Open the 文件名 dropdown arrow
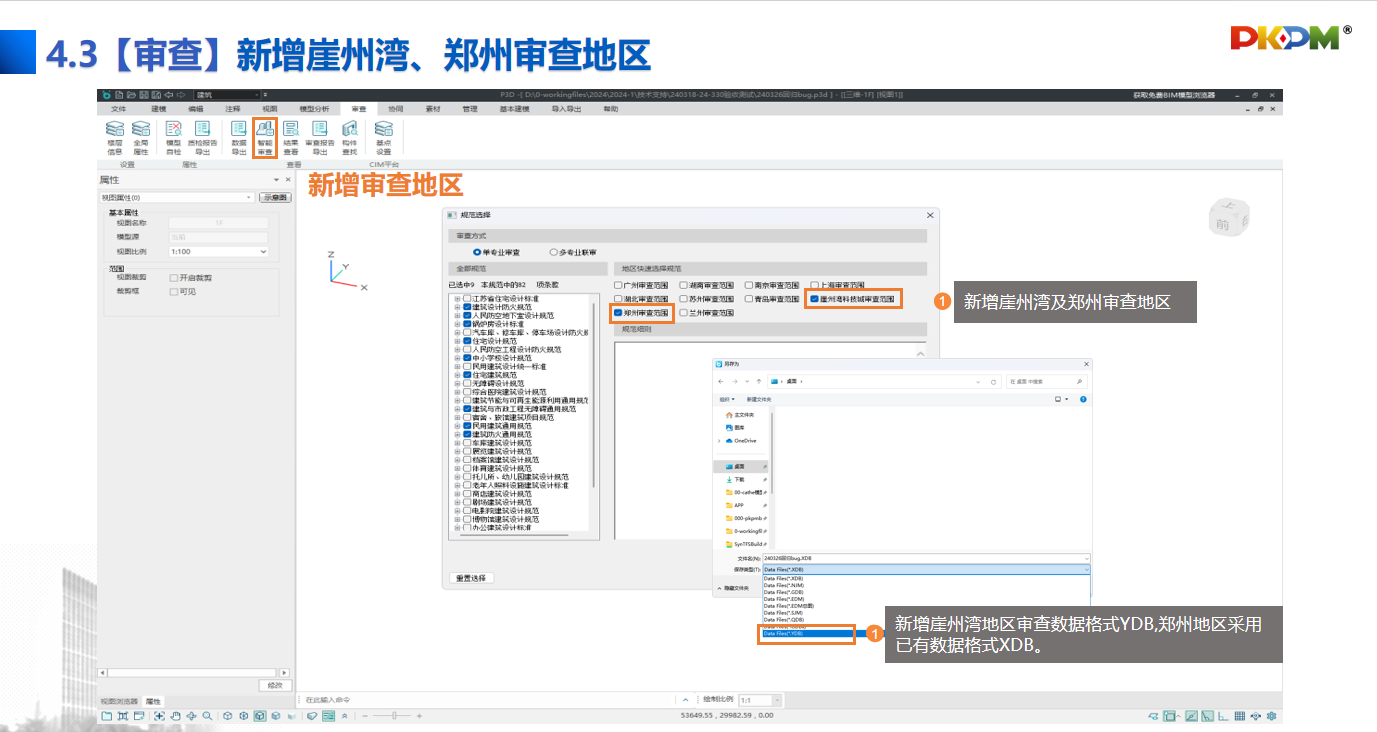The width and height of the screenshot is (1377, 732). coord(1086,558)
